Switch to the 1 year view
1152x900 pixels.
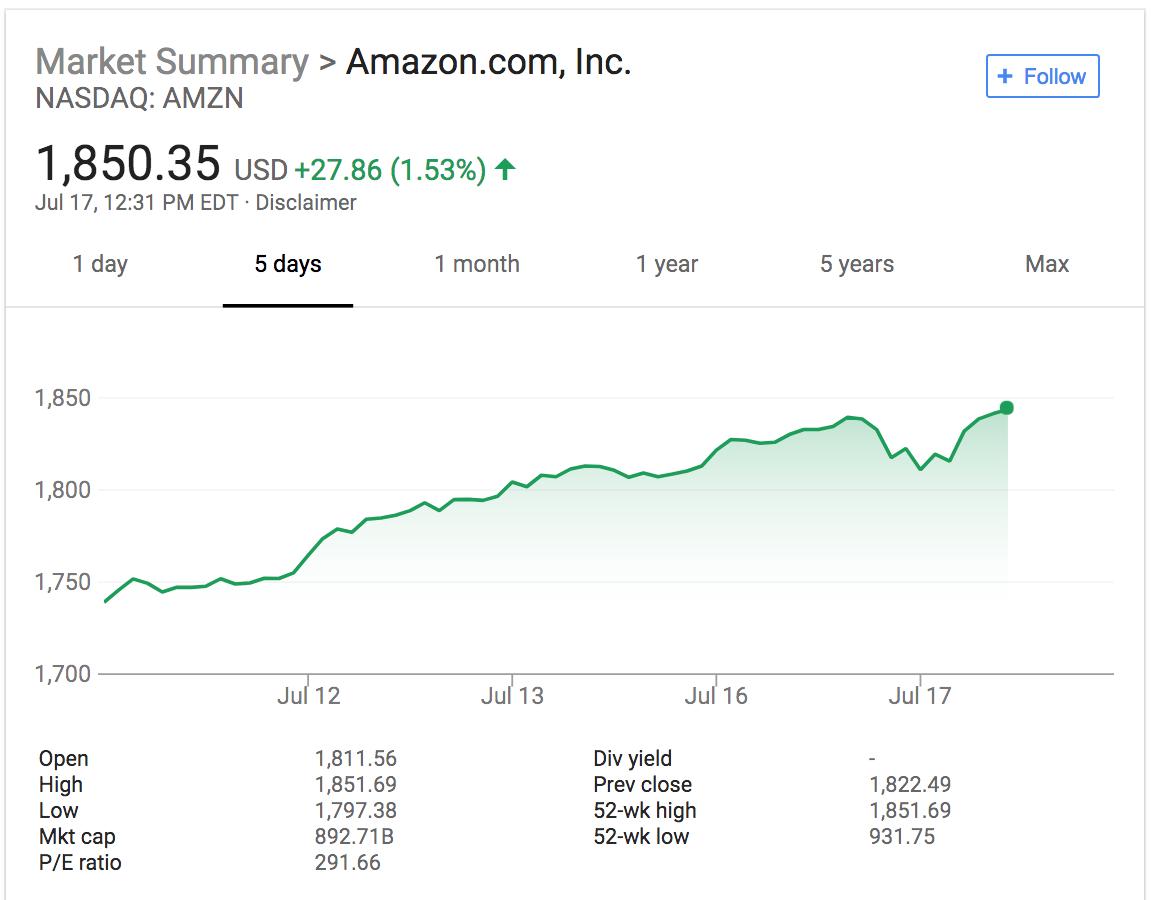point(667,265)
